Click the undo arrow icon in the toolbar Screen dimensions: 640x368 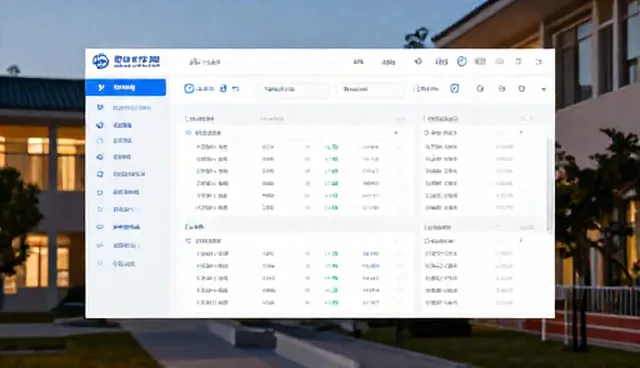point(236,89)
